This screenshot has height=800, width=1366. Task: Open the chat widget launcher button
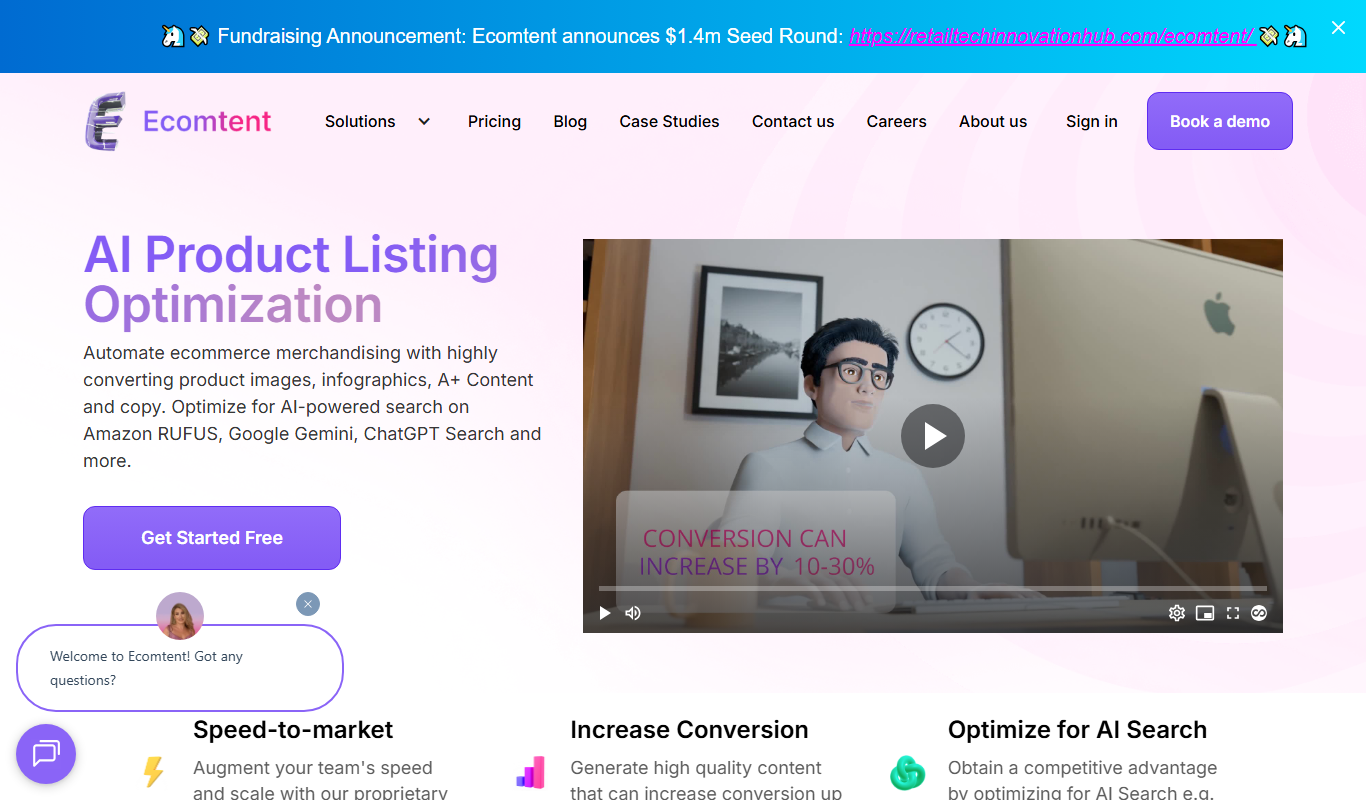click(x=46, y=754)
